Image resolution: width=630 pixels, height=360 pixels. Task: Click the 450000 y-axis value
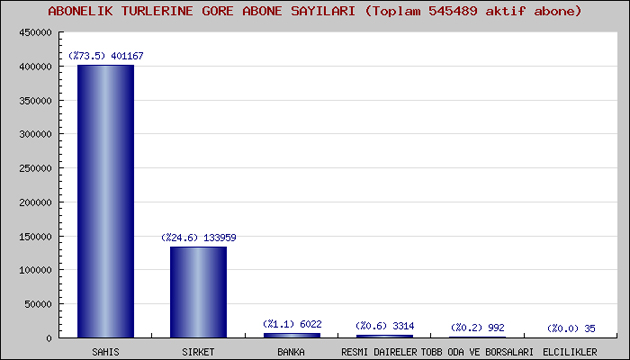[36, 33]
